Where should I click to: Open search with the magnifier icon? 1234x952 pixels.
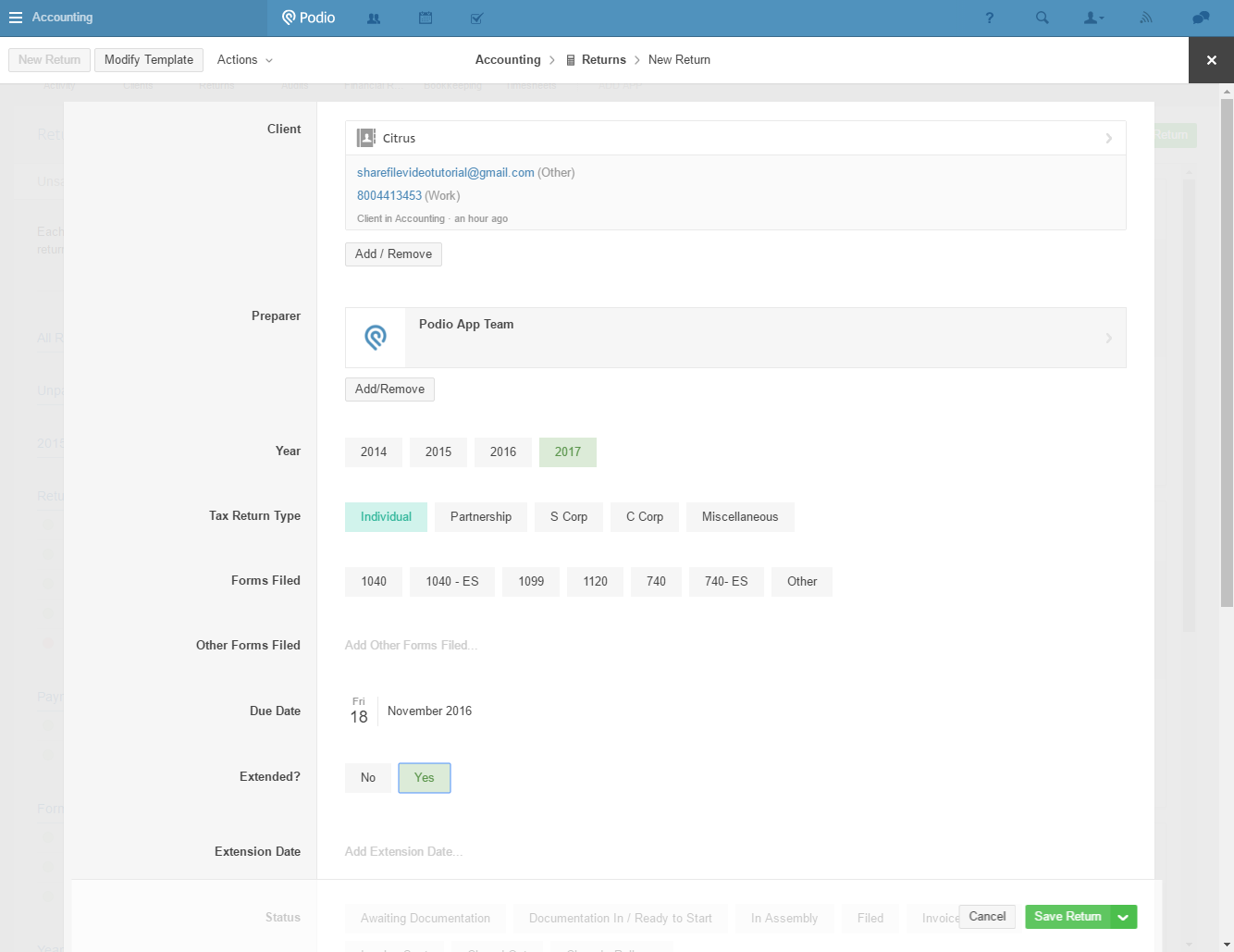[x=1042, y=18]
